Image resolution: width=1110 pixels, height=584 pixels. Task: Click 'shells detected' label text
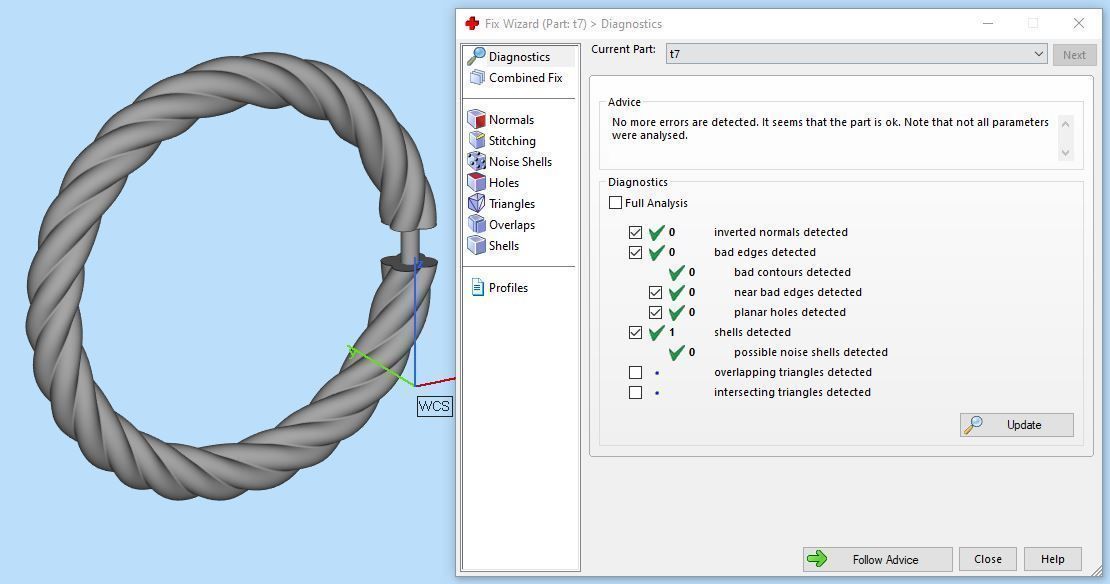point(753,333)
